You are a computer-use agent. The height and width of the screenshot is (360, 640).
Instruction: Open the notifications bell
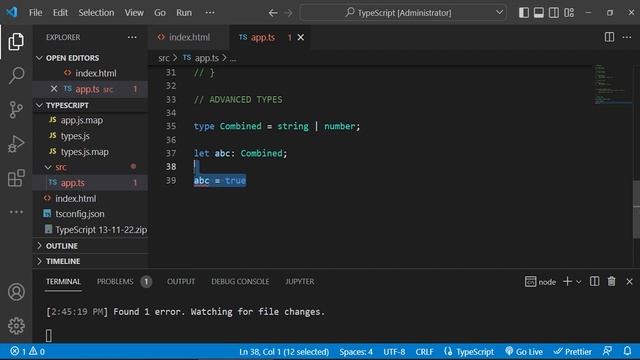click(627, 351)
